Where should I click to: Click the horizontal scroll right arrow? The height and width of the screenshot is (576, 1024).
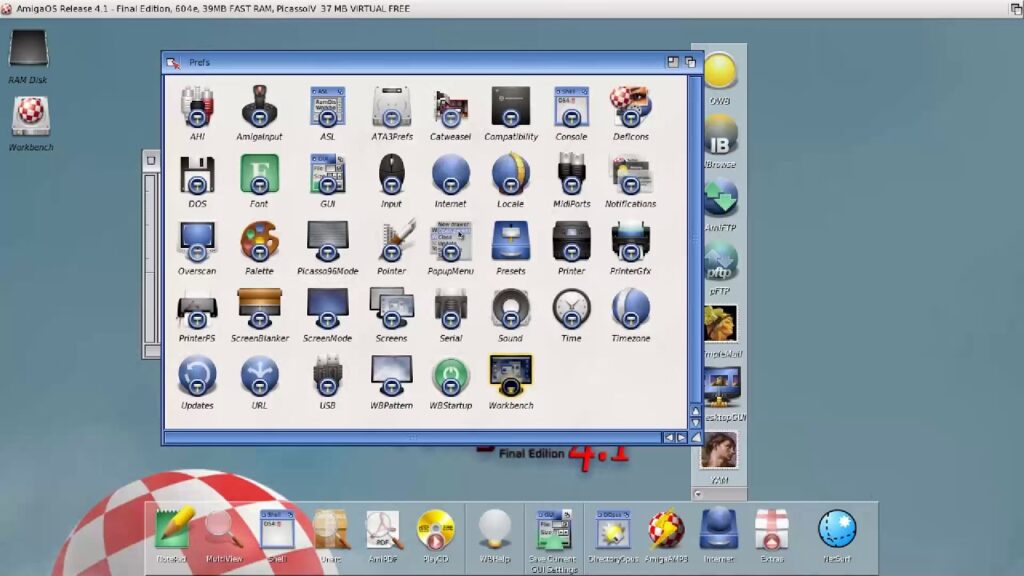682,437
